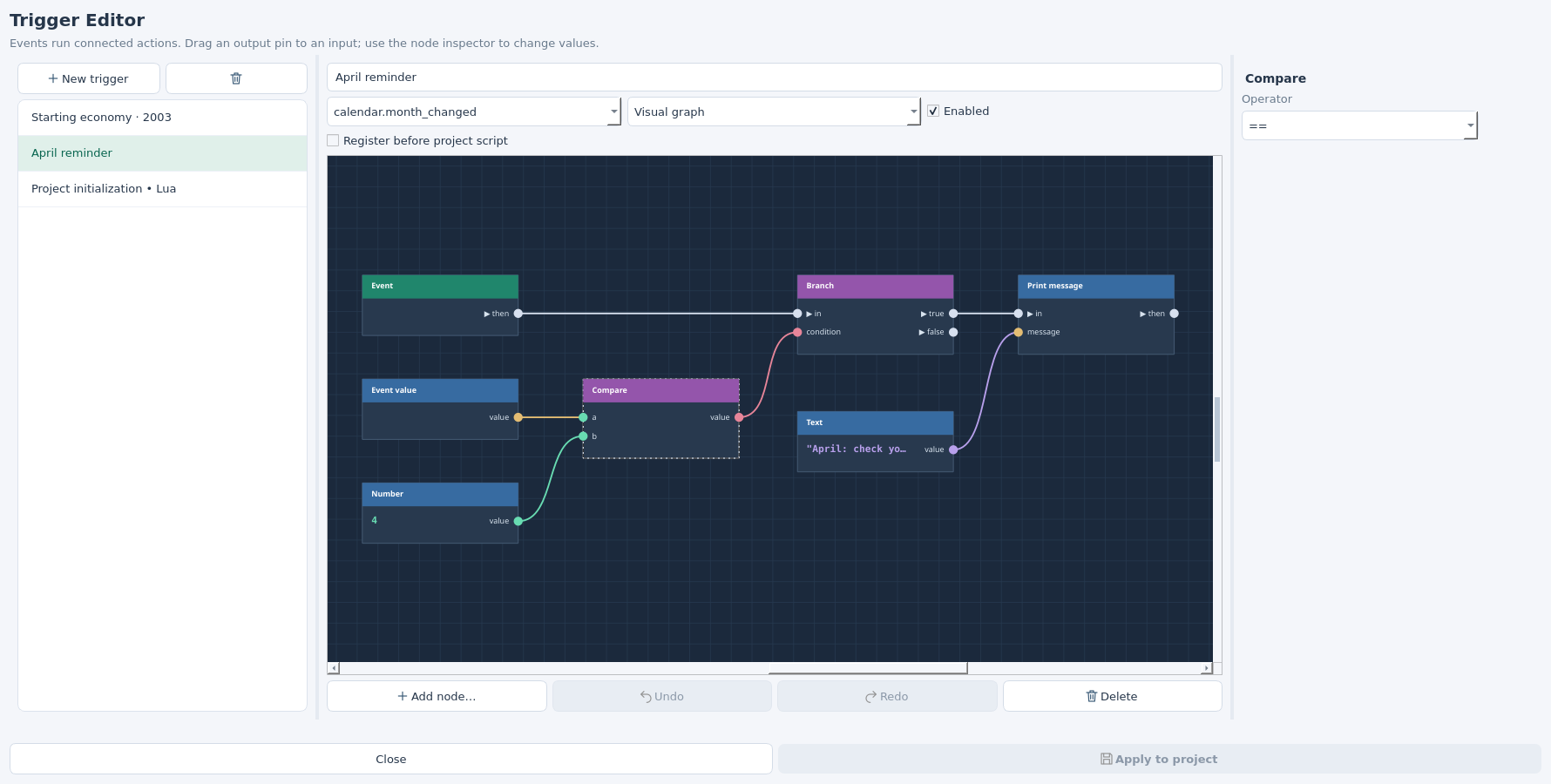Click the left arrow of horizontal scrollbar

pyautogui.click(x=334, y=668)
